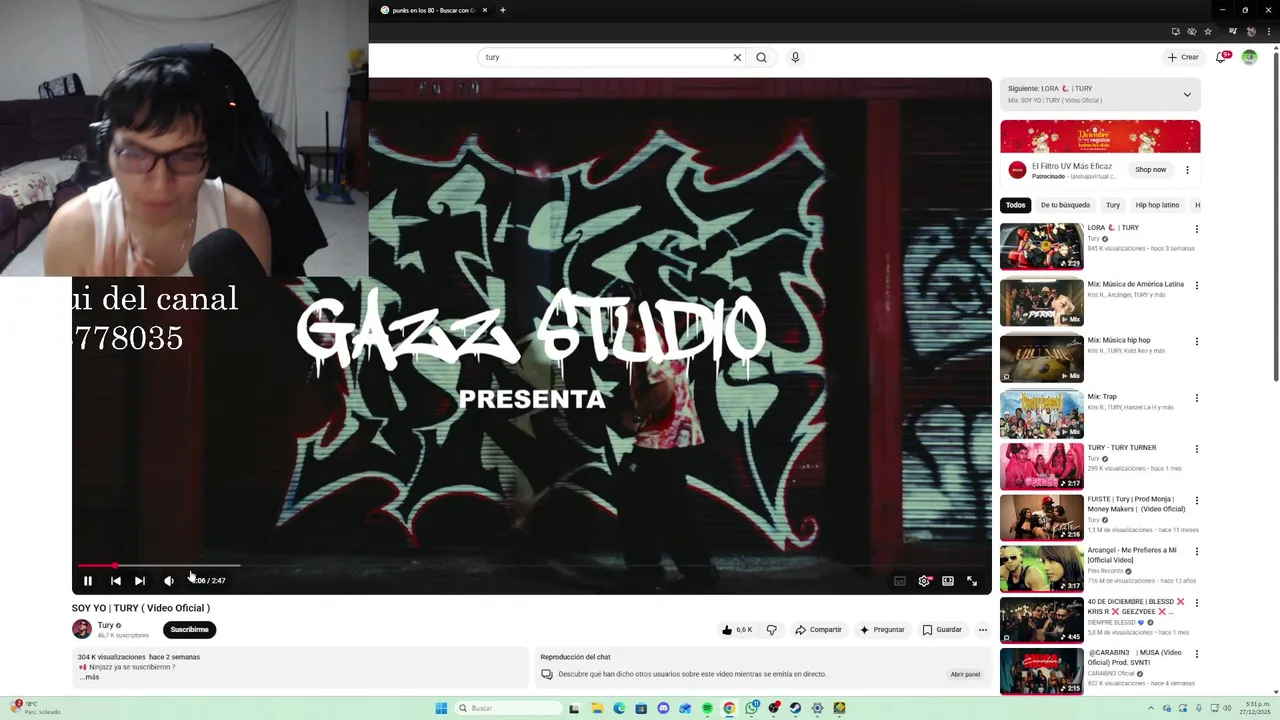Focus the search field containing tury
The width and height of the screenshot is (1280, 720).
[x=605, y=57]
